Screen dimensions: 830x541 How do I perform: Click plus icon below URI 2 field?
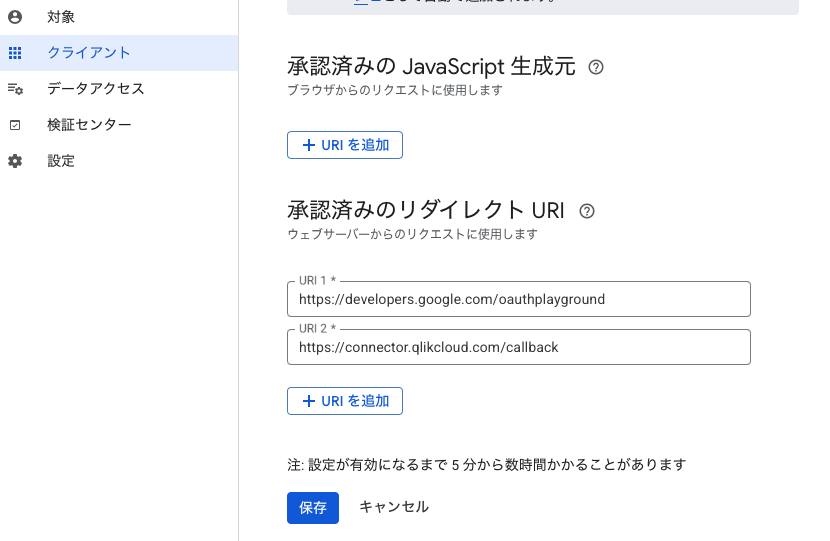pos(308,401)
